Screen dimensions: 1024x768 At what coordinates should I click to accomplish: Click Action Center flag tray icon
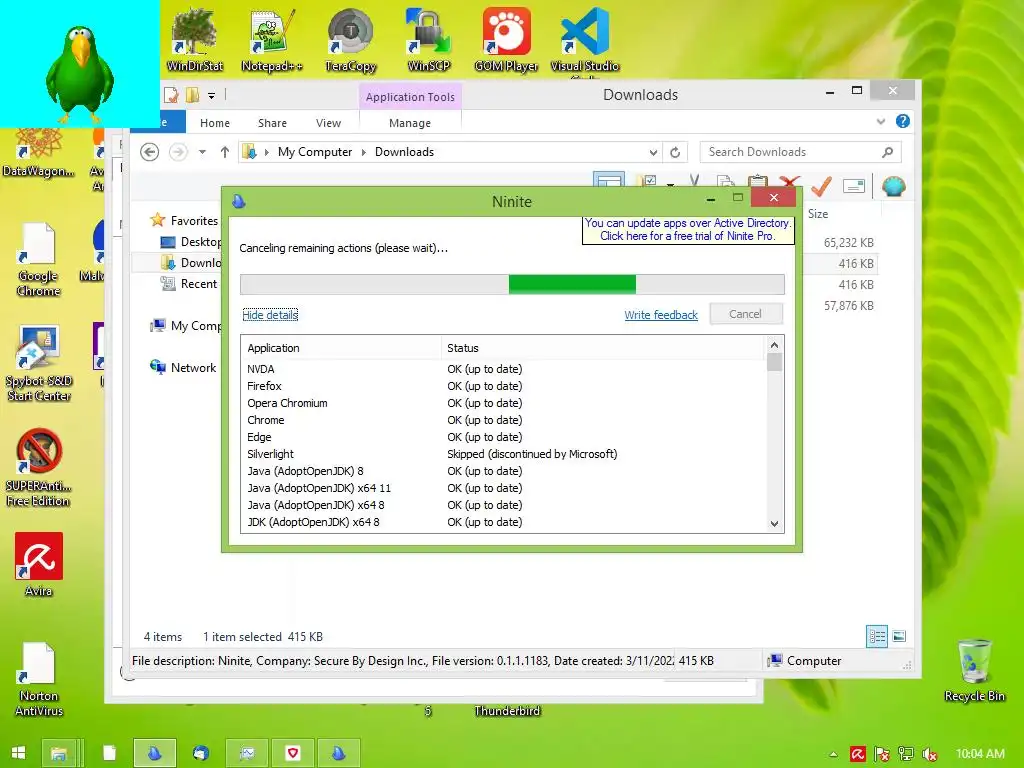click(882, 754)
